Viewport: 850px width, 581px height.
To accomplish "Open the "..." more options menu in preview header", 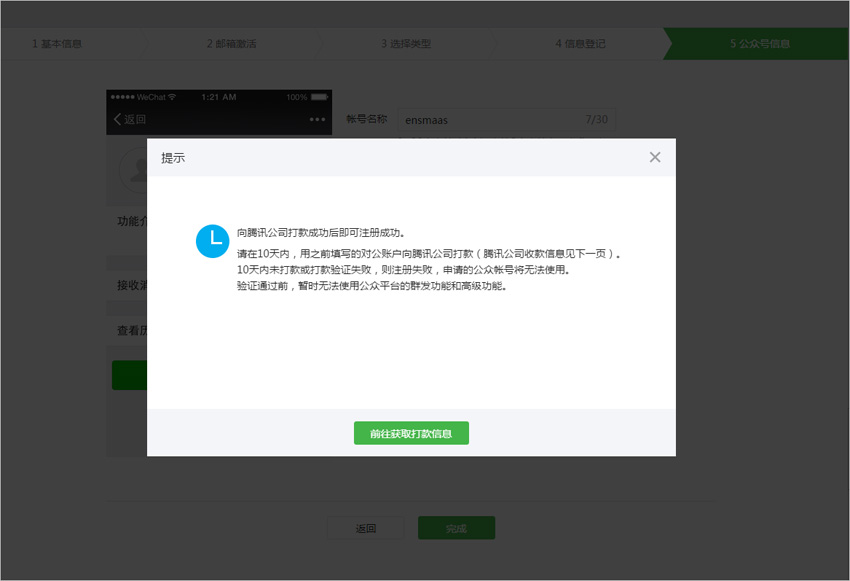I will (x=318, y=119).
